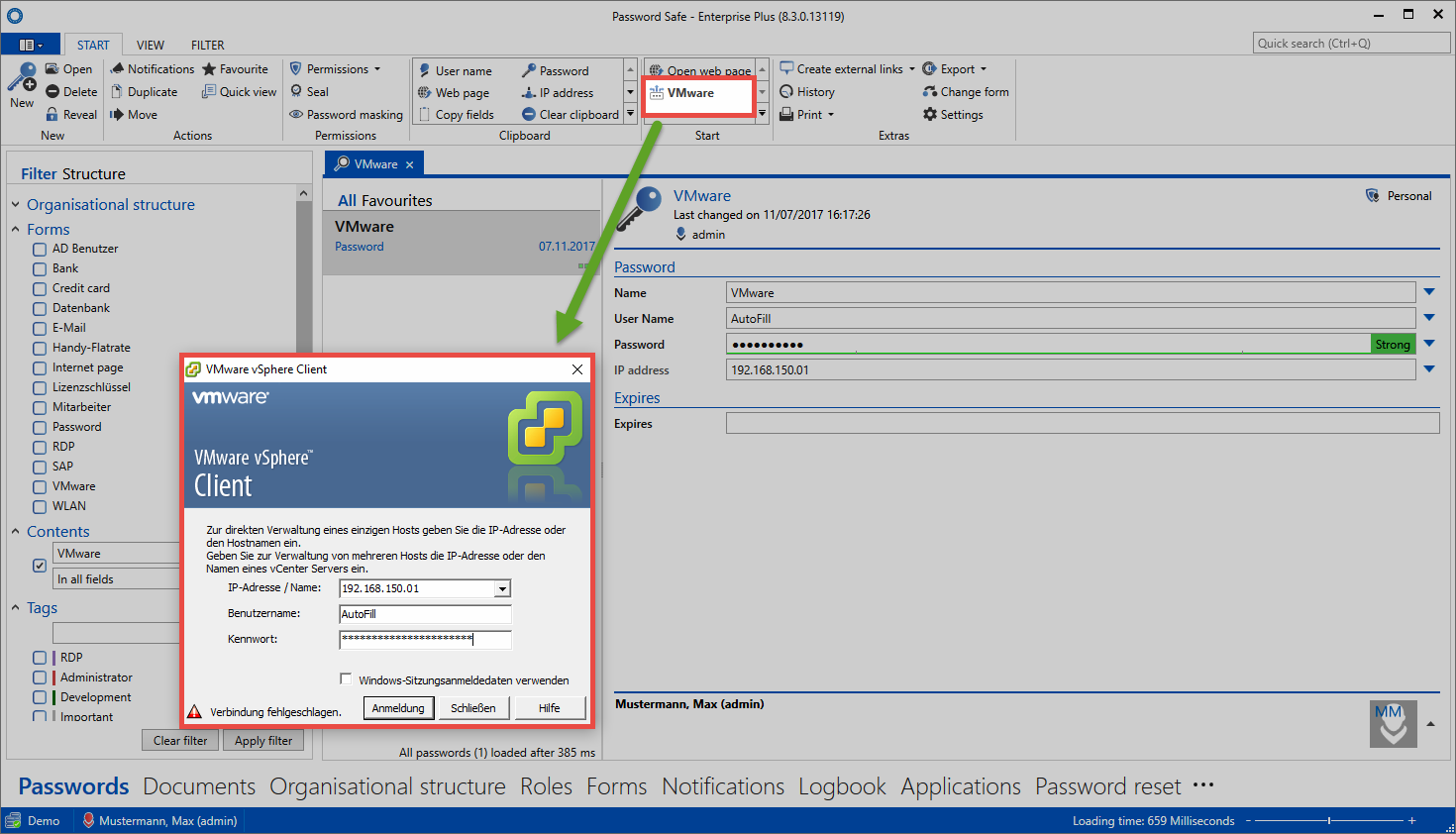
Task: Click the status bar zoom slider
Action: pyautogui.click(x=1327, y=821)
